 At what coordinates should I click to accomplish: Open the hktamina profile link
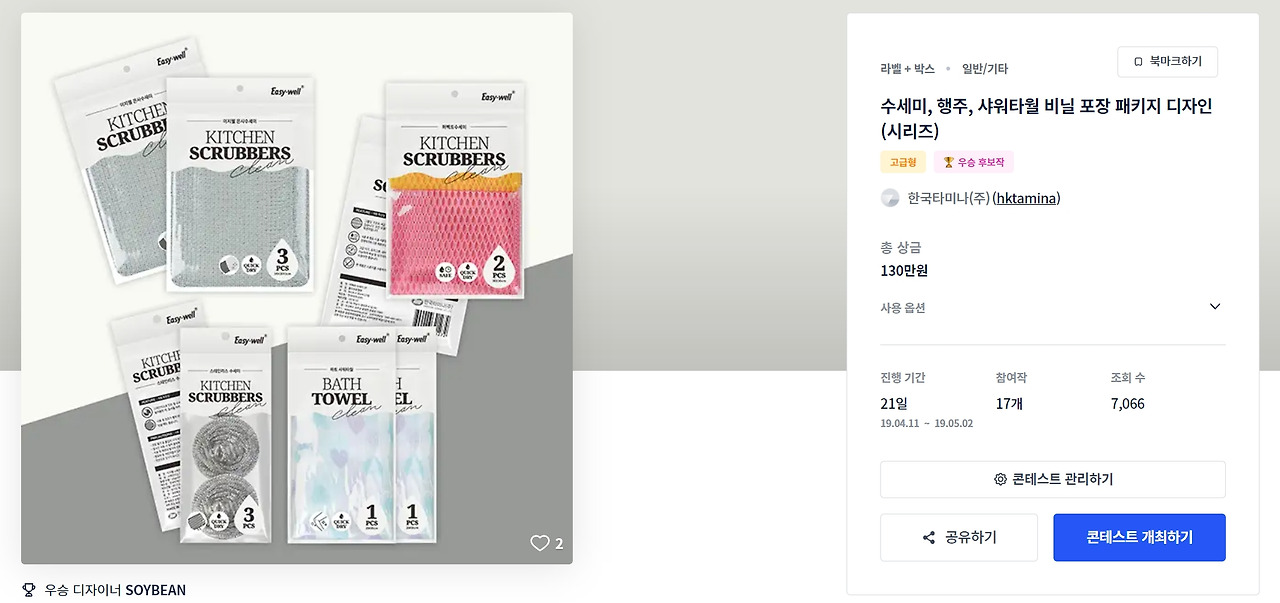(1026, 198)
